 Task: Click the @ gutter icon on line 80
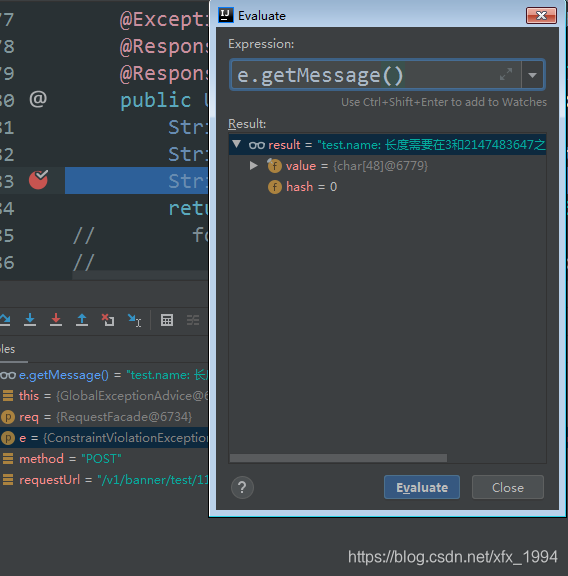click(38, 99)
